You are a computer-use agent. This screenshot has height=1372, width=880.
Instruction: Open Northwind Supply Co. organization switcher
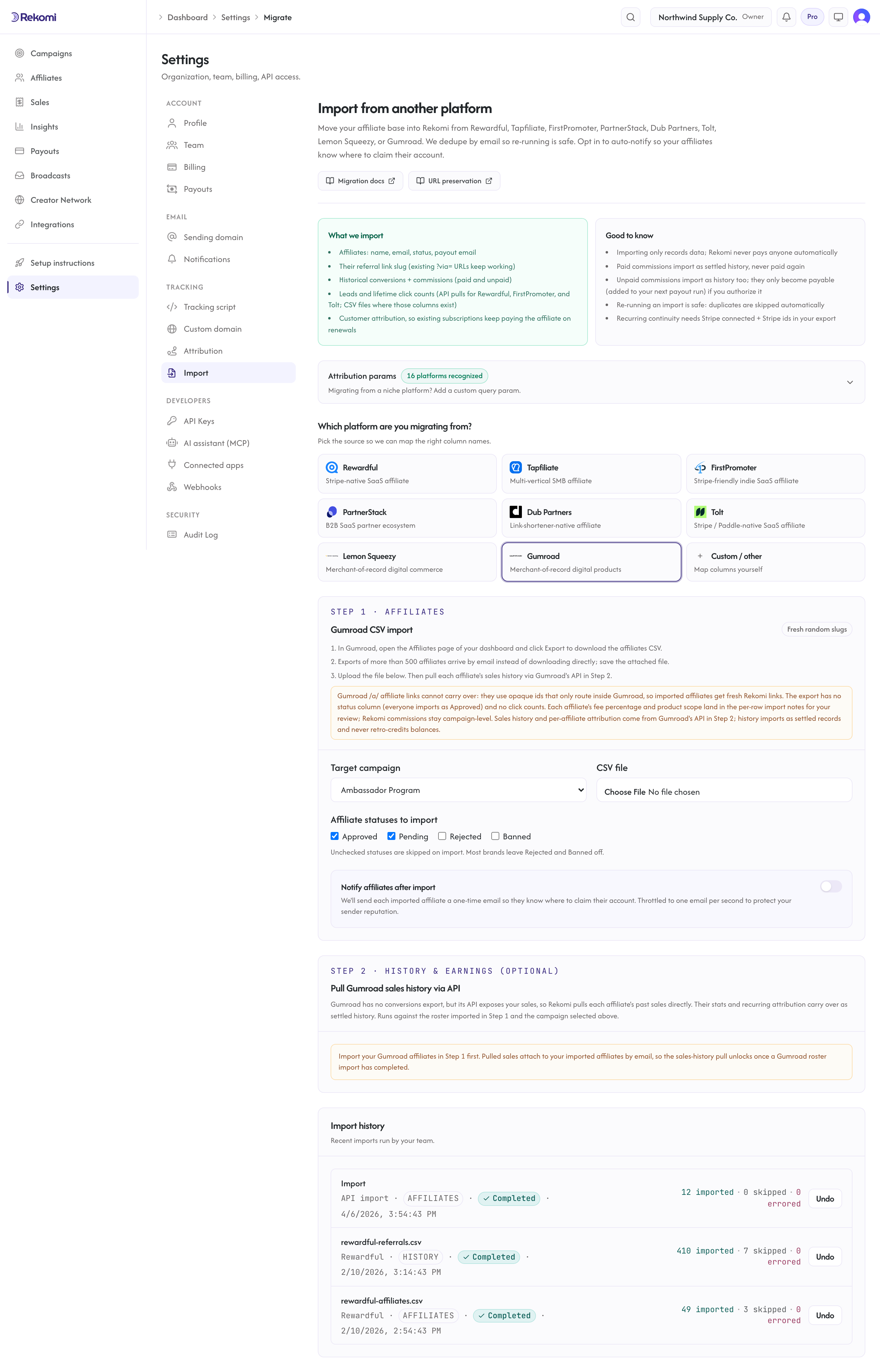711,17
